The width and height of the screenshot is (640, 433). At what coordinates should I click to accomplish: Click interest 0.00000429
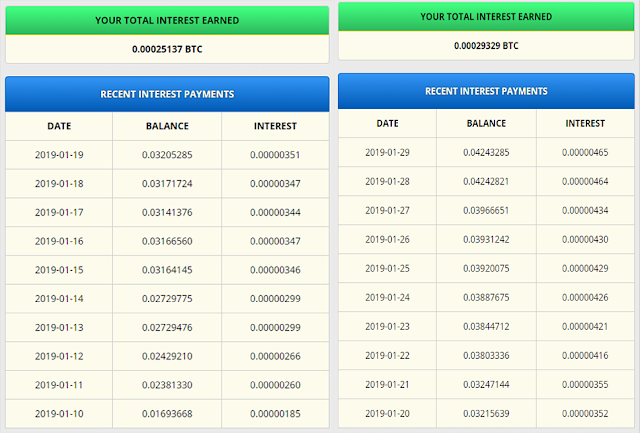tap(585, 269)
